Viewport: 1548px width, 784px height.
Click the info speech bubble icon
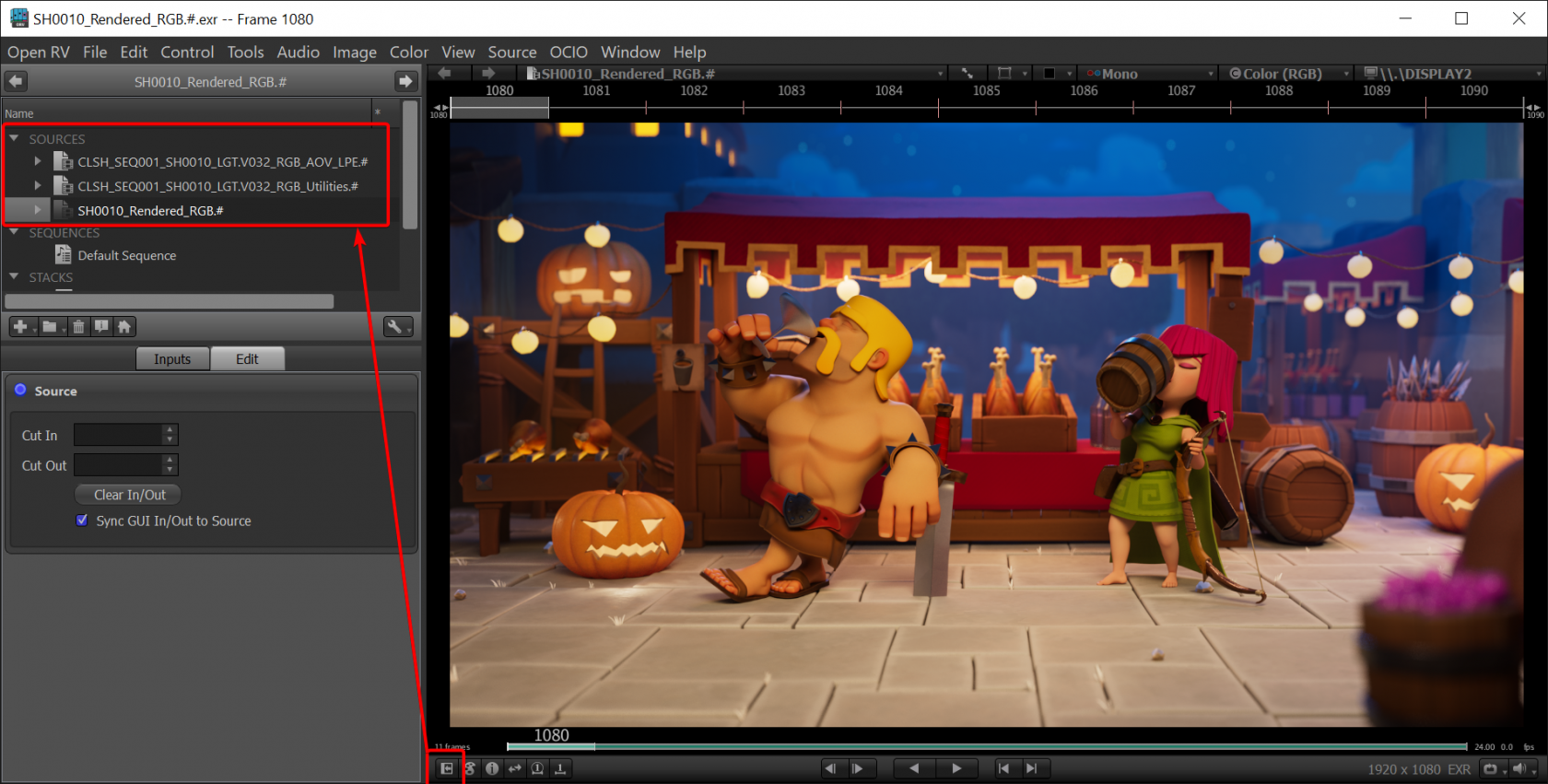[101, 326]
